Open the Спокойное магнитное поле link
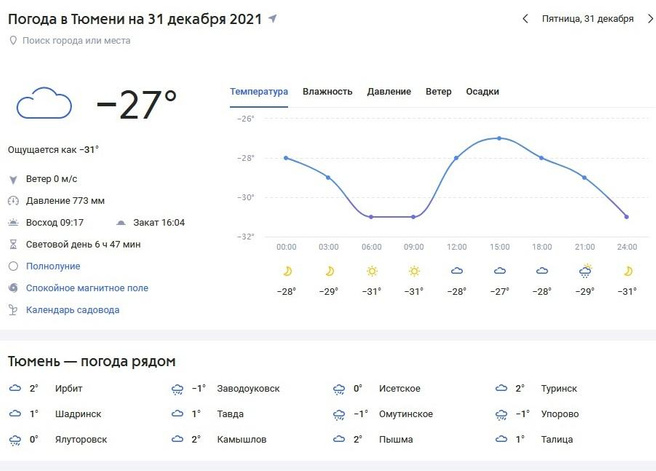Screen dimensions: 656x471 click(x=87, y=288)
